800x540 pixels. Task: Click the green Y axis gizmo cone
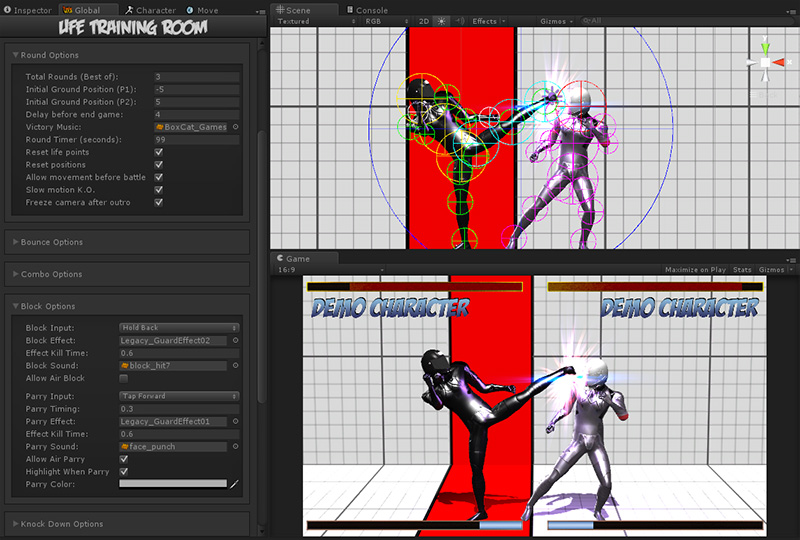coord(765,48)
